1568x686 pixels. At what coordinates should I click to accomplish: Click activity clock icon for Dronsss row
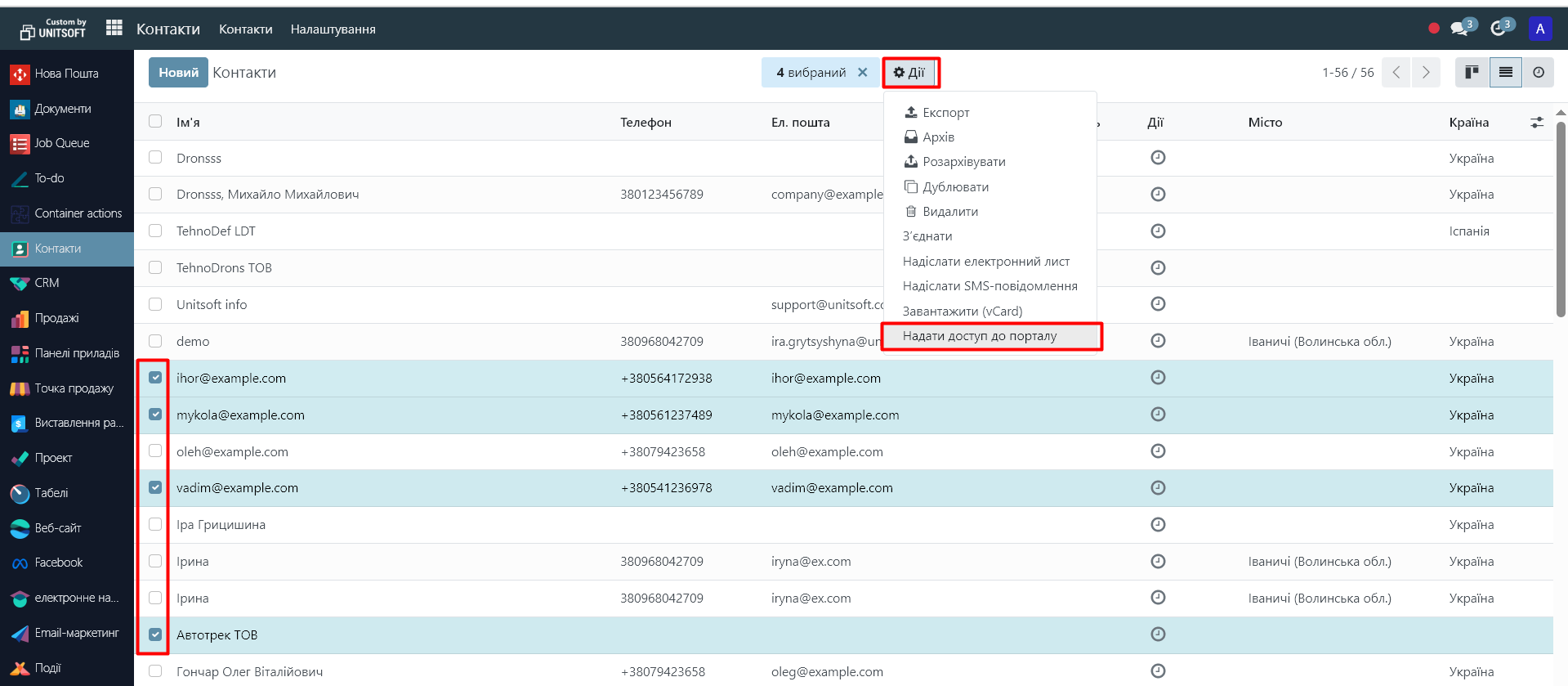[x=1157, y=158]
